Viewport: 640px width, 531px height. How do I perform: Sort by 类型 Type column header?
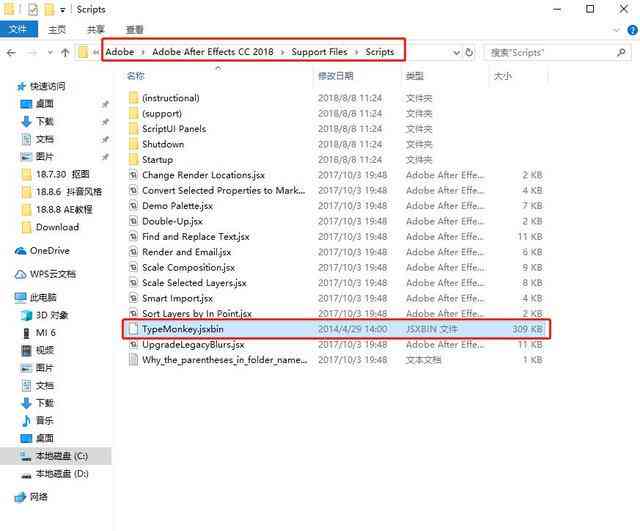415,76
